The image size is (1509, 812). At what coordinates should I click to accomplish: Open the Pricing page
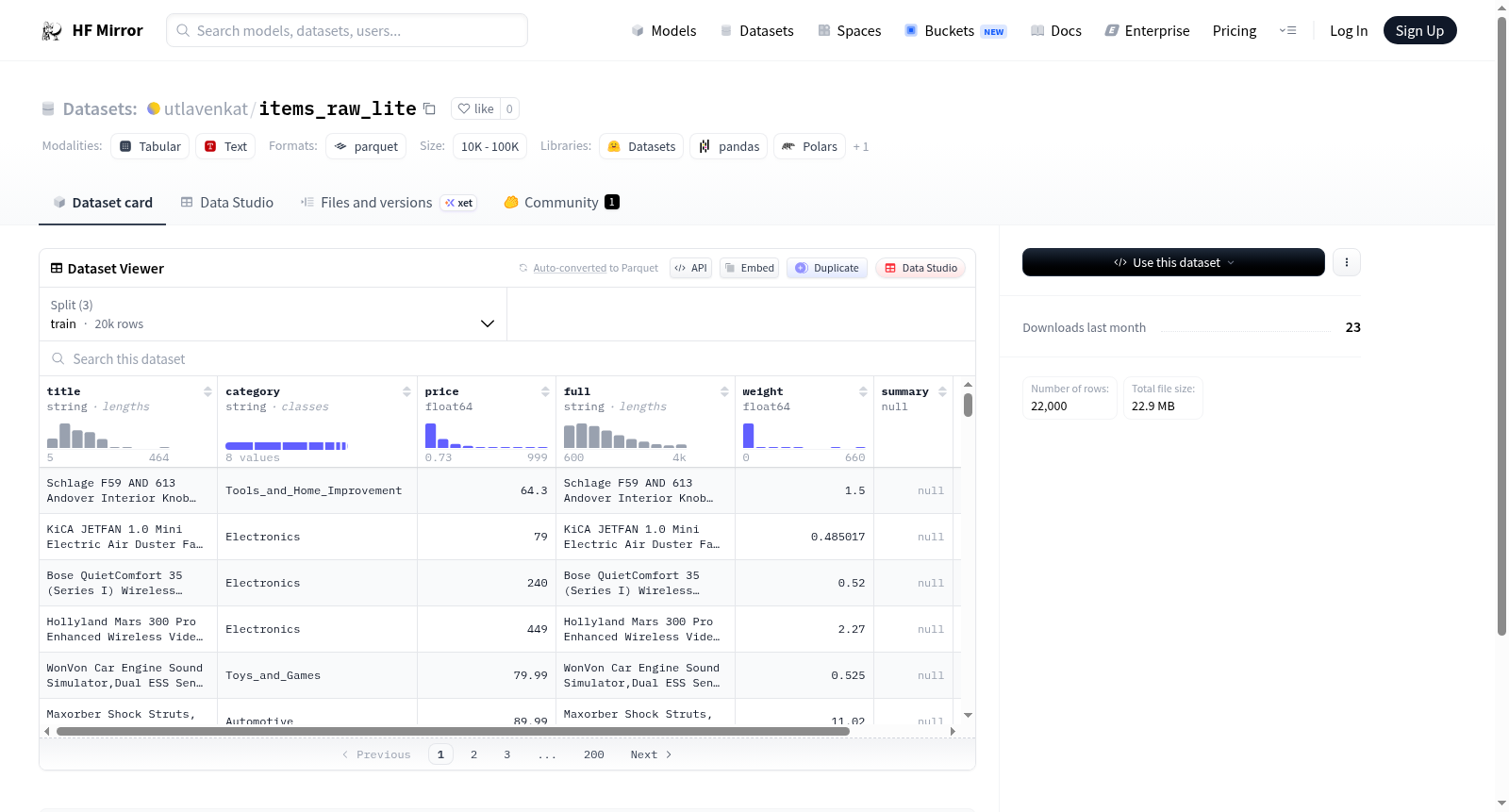1235,31
